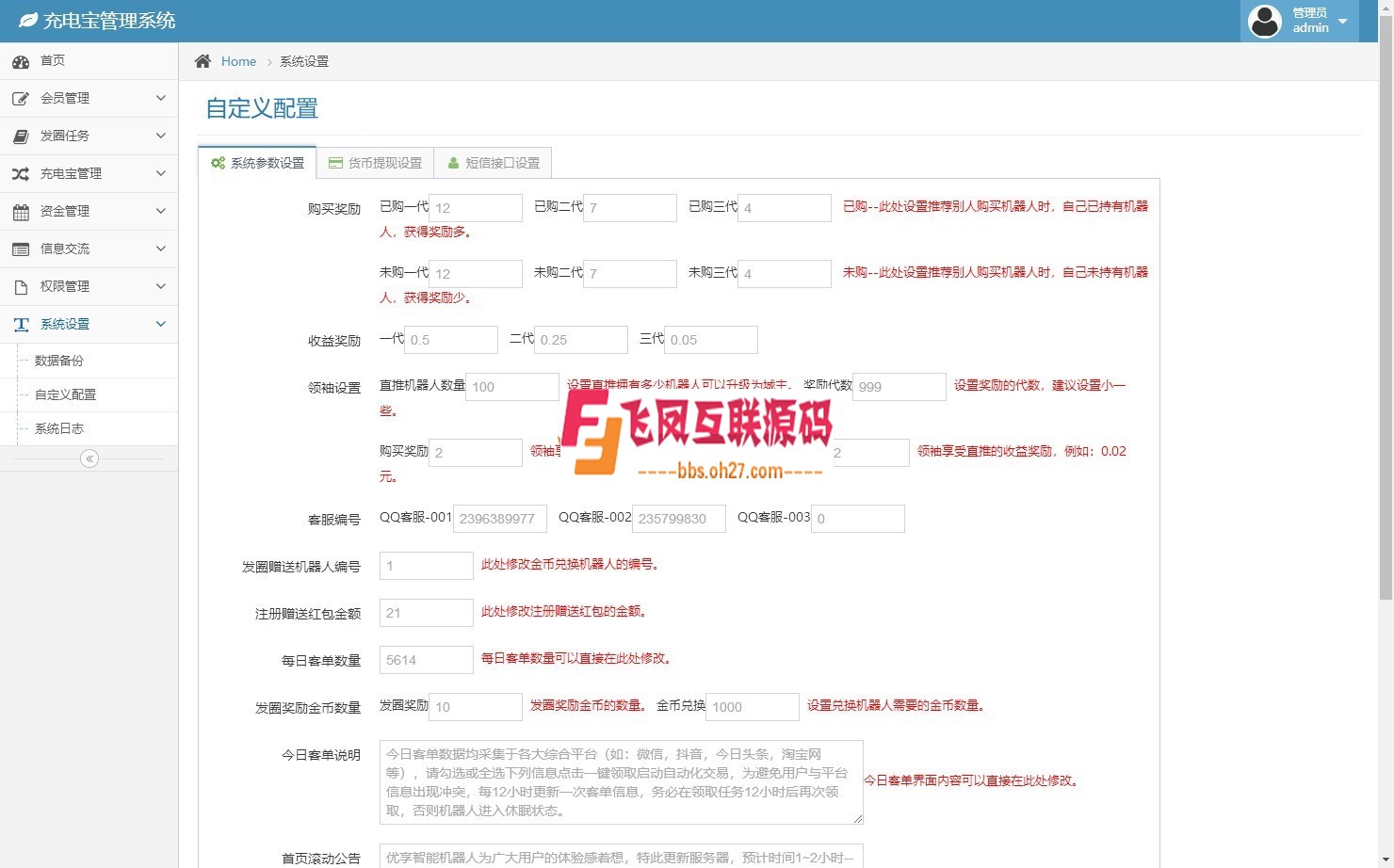The height and width of the screenshot is (868, 1394).
Task: Click the 权限管理 file icon
Action: [x=21, y=287]
